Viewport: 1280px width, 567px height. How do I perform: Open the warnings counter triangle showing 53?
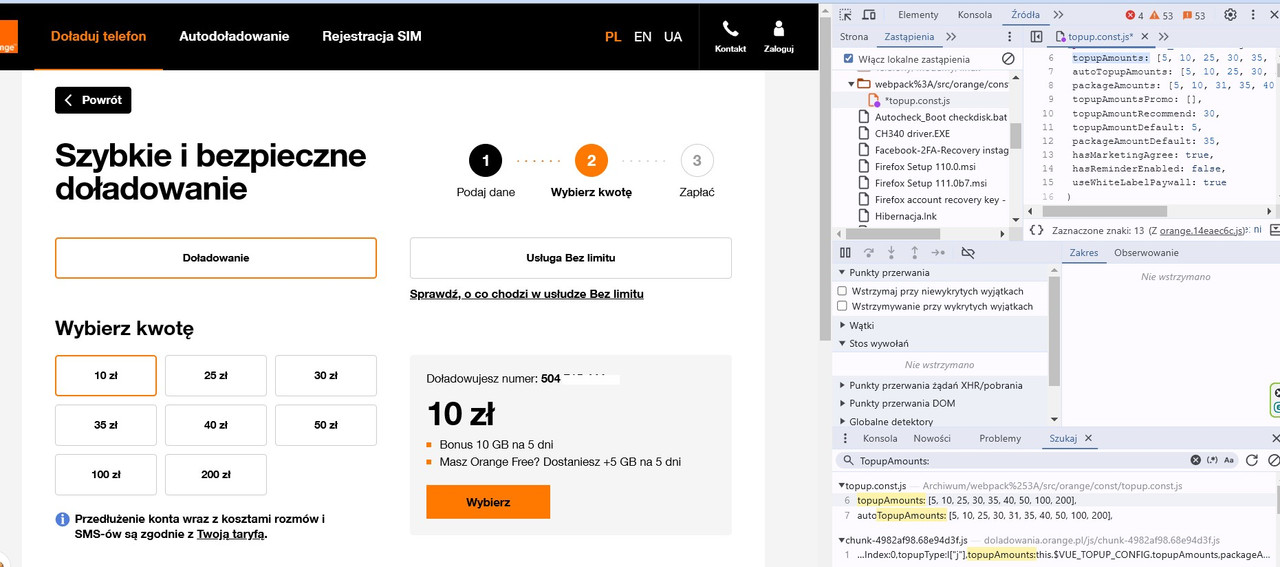click(x=1162, y=15)
